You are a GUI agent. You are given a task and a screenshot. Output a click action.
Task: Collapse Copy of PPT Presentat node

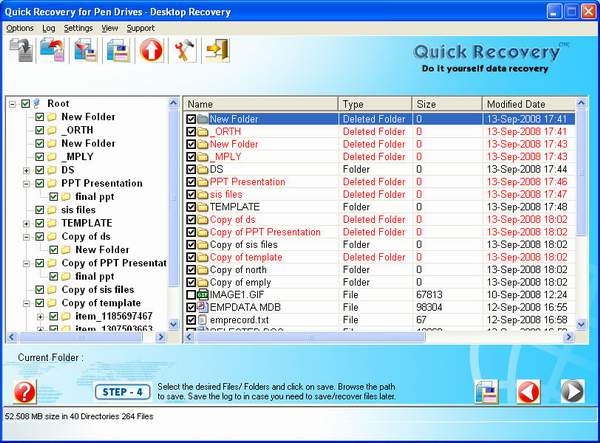click(26, 263)
